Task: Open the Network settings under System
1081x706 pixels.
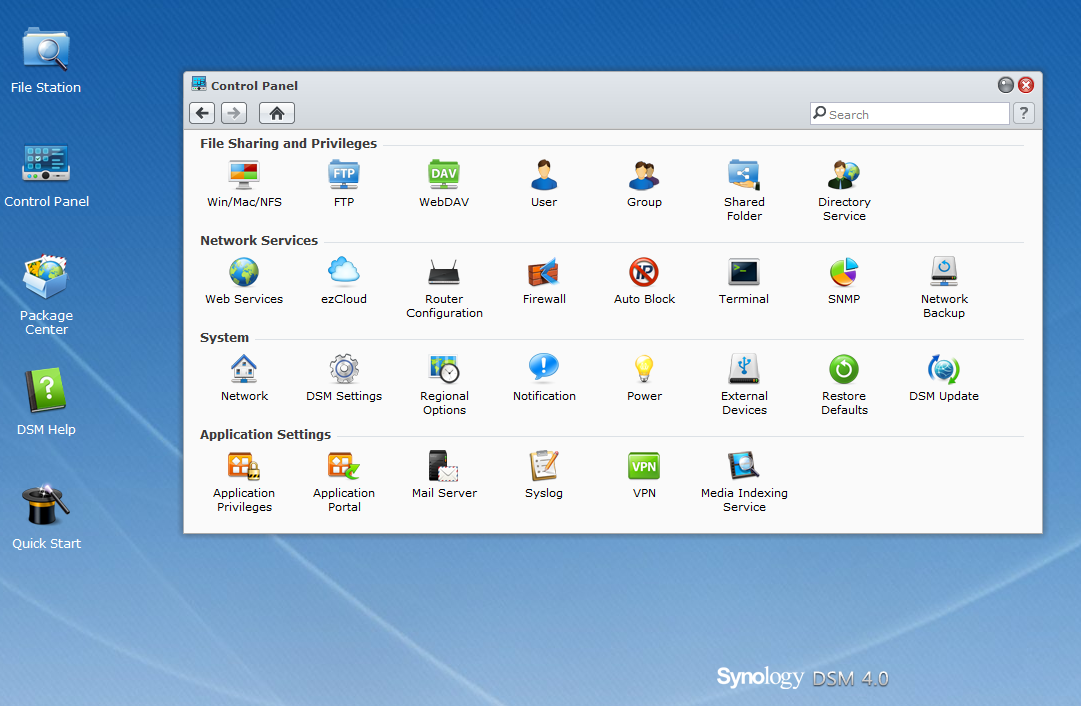Action: (244, 378)
